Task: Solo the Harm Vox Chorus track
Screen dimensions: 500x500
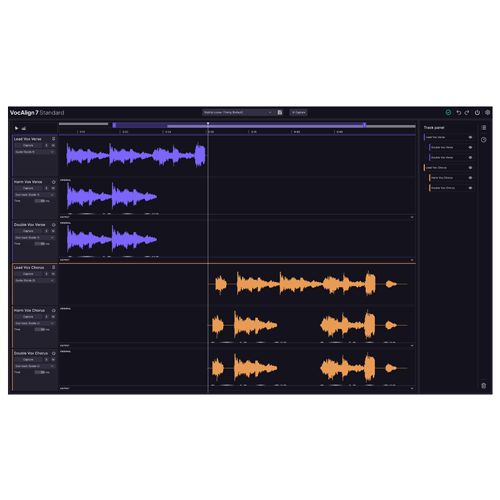Action: [x=46, y=317]
